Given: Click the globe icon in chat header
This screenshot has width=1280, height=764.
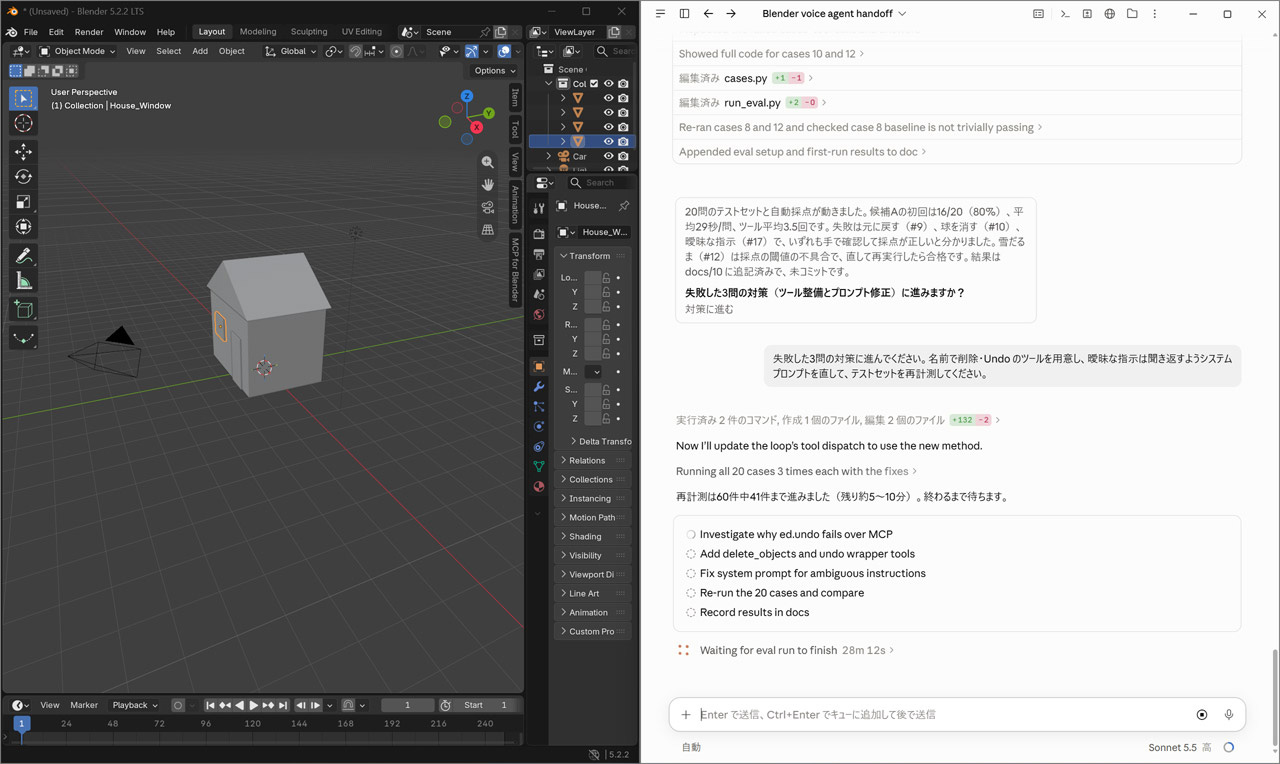Looking at the screenshot, I should 1110,14.
